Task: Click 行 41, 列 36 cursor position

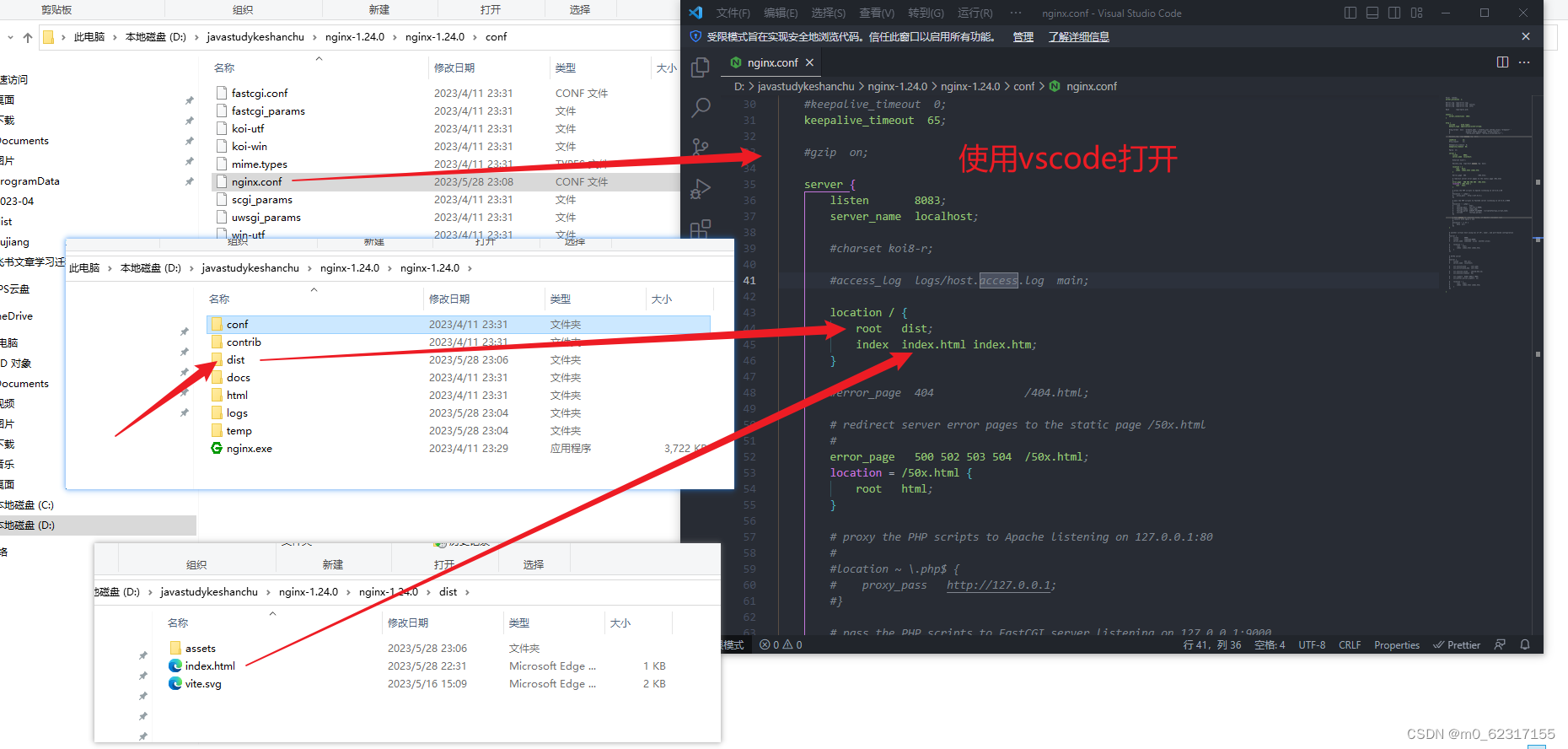Action: pyautogui.click(x=1212, y=644)
